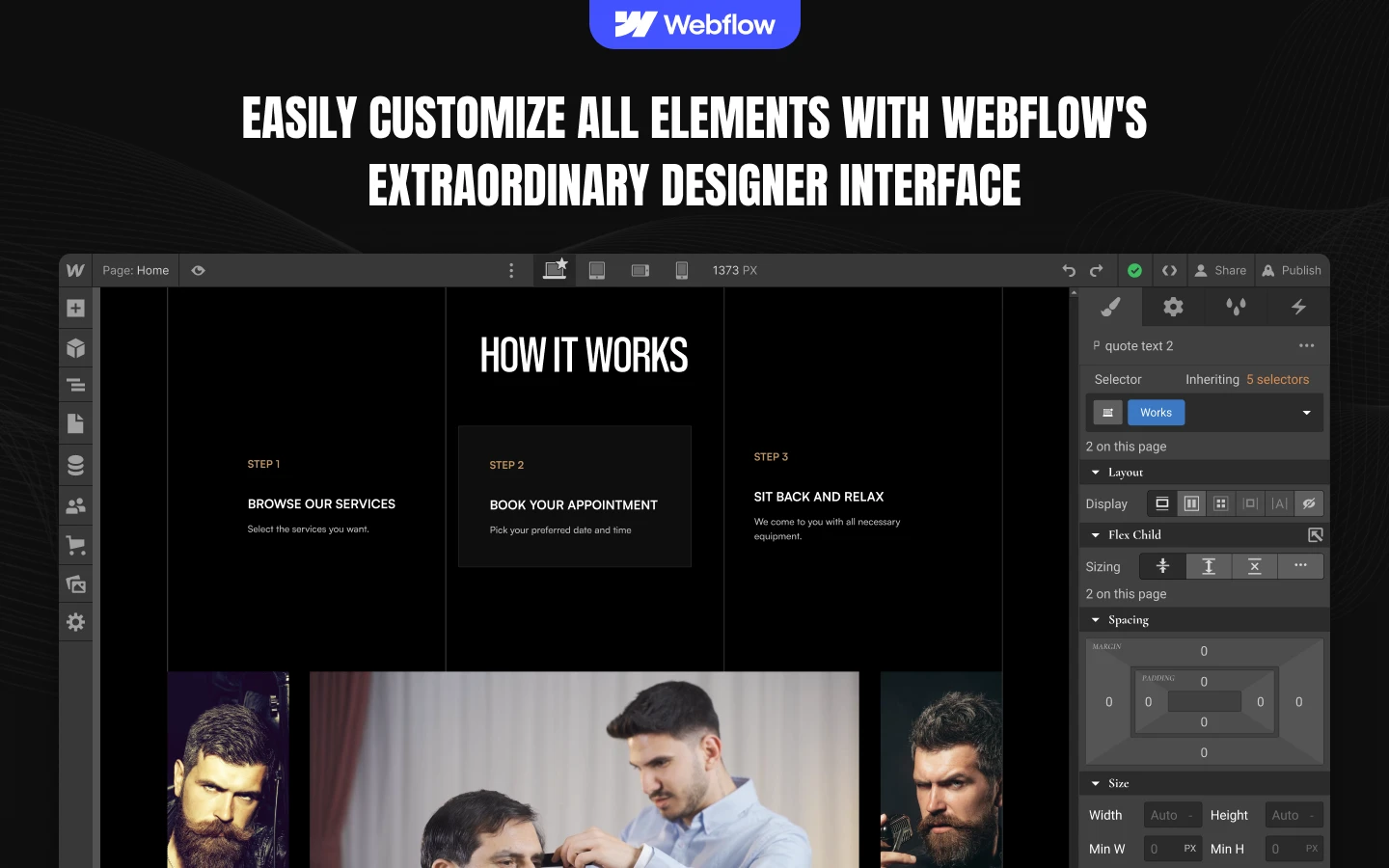The image size is (1389, 868).
Task: Open the Assets images panel
Action: click(75, 584)
